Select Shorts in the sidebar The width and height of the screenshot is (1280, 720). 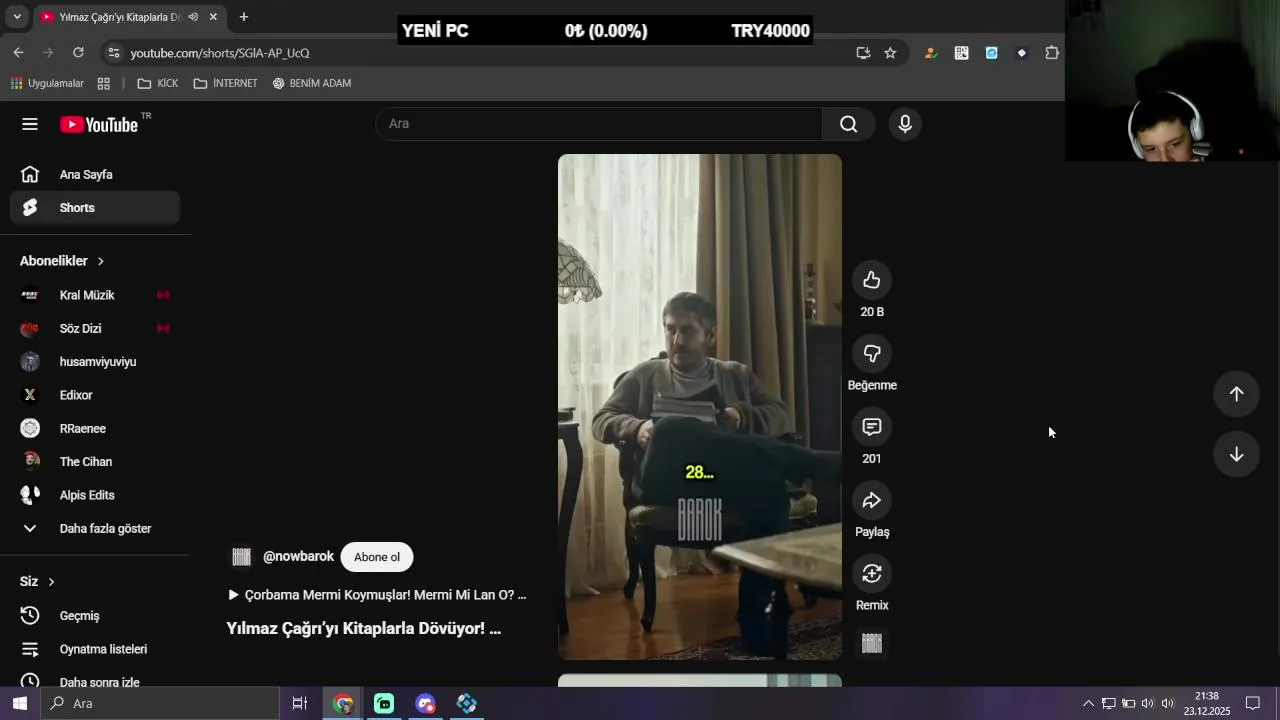(95, 208)
